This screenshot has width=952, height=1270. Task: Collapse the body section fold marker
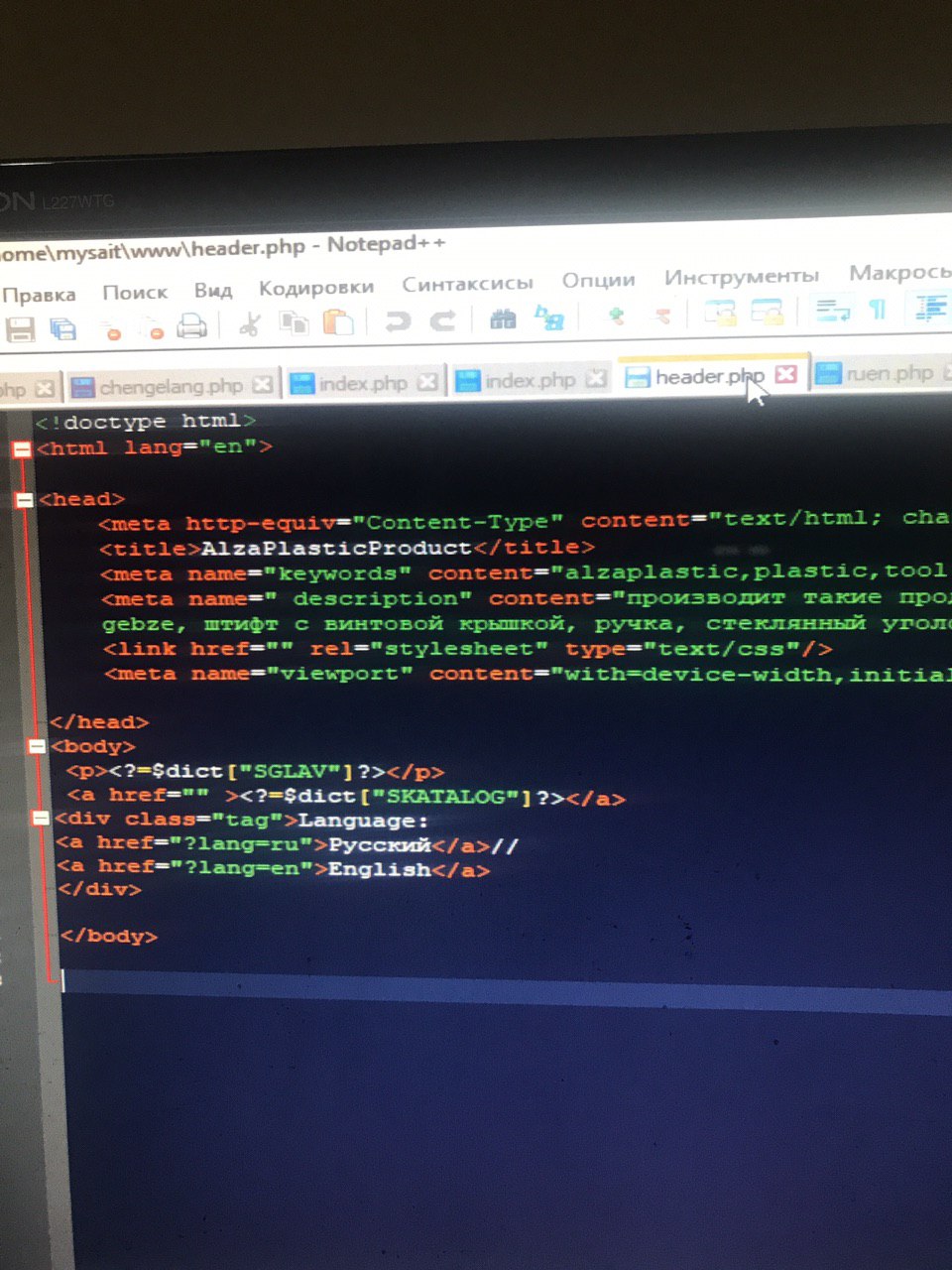click(x=37, y=746)
